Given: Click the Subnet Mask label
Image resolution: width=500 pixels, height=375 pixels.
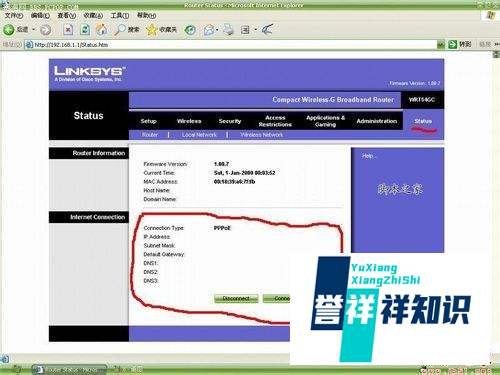Looking at the screenshot, I should (159, 246).
